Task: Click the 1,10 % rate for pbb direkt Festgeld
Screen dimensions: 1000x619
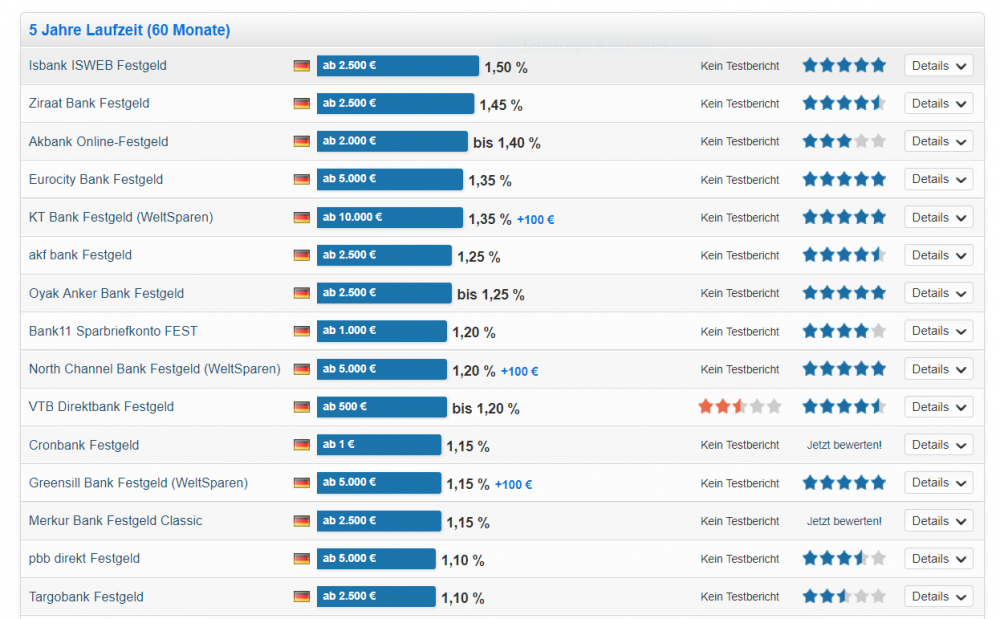Action: coord(463,560)
